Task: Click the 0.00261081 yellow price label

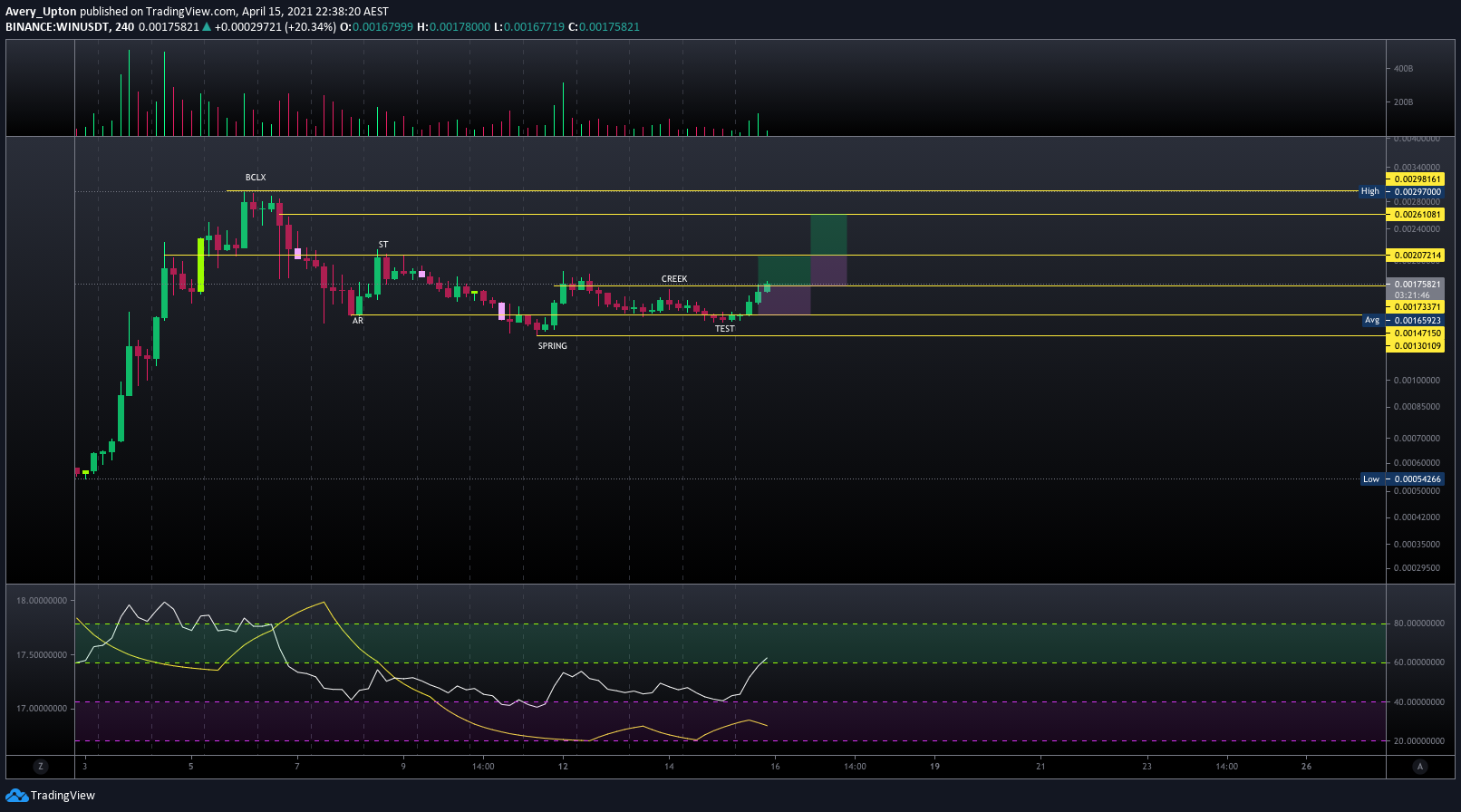Action: click(1416, 215)
